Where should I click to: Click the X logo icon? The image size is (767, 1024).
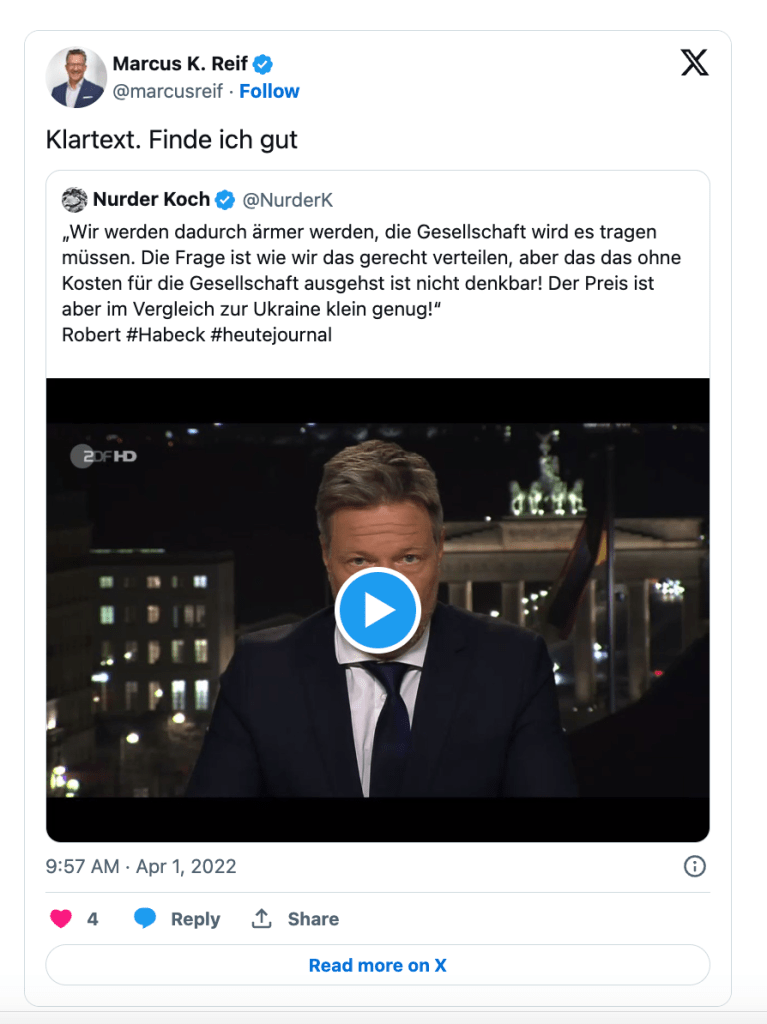click(x=694, y=63)
